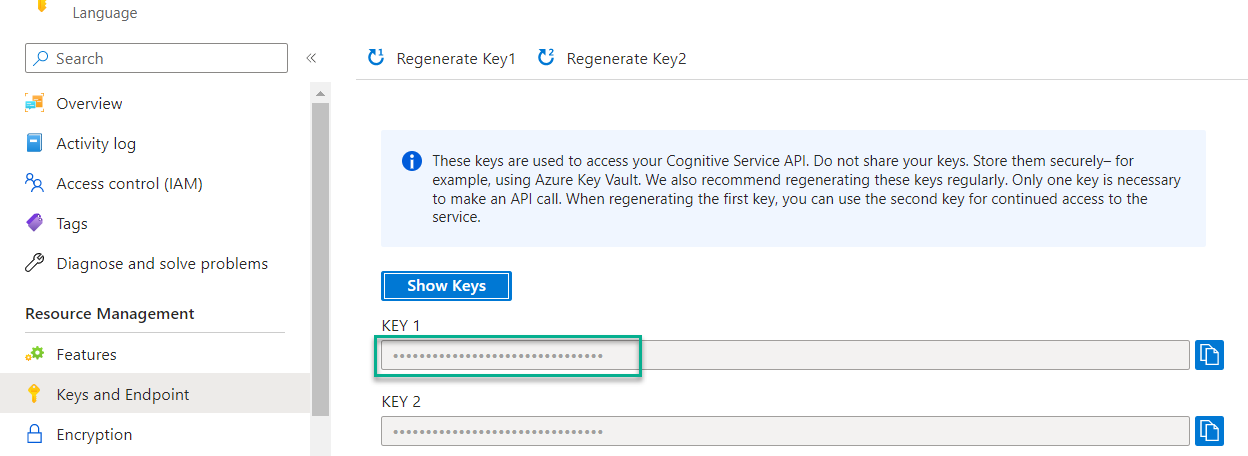The width and height of the screenshot is (1248, 456).
Task: Click the Encryption lock icon
Action: tap(35, 434)
